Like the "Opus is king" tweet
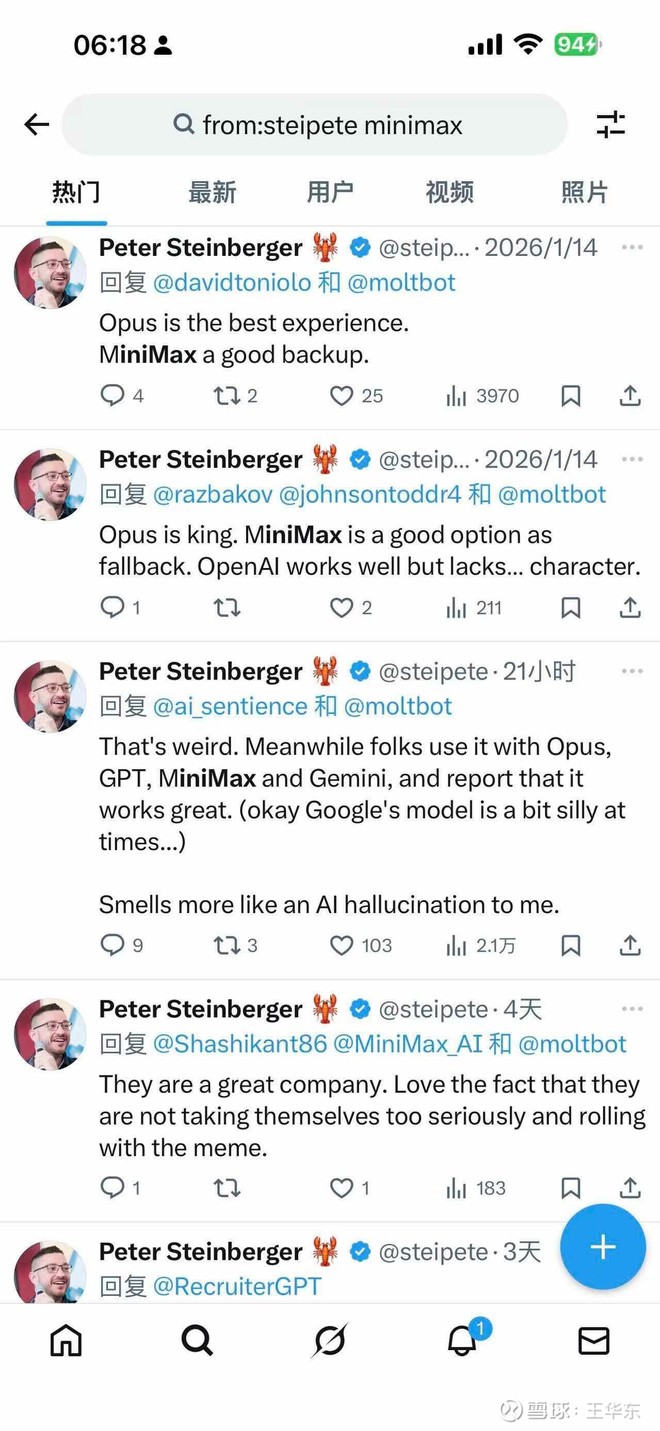 [342, 607]
